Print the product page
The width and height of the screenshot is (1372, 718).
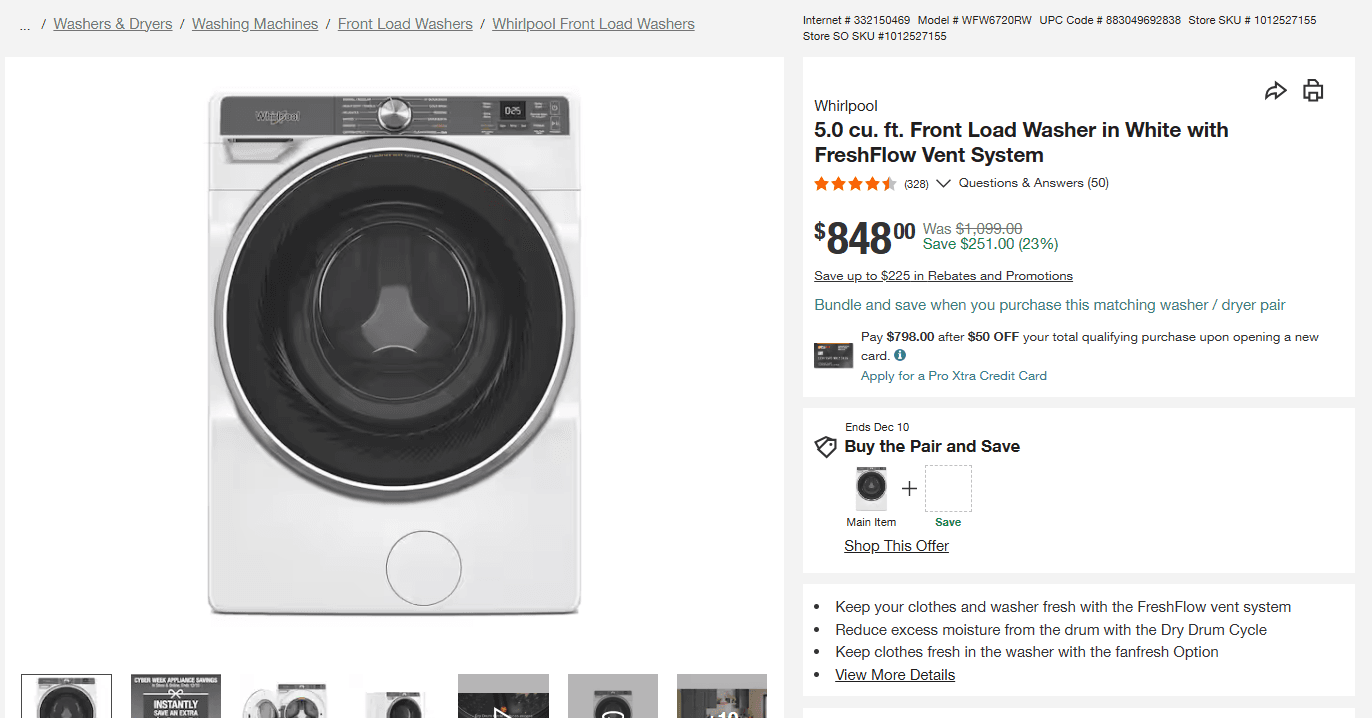pos(1313,90)
